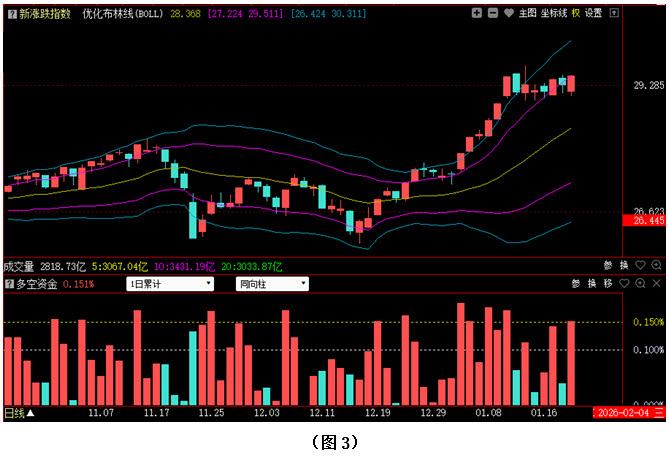Favorite the main chart with the heart icon
669x460 pixels.
(508, 13)
